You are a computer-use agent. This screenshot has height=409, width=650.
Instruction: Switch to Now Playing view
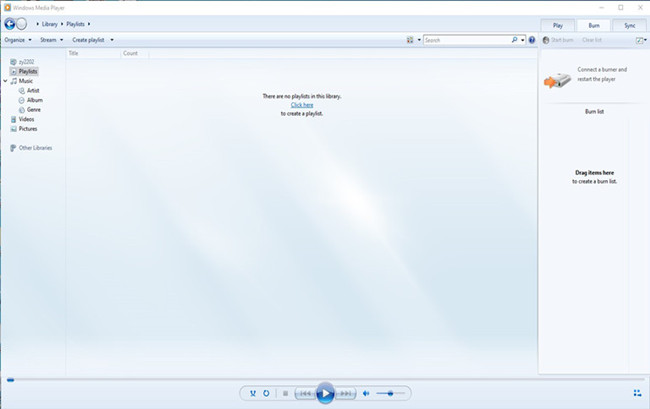coord(638,393)
